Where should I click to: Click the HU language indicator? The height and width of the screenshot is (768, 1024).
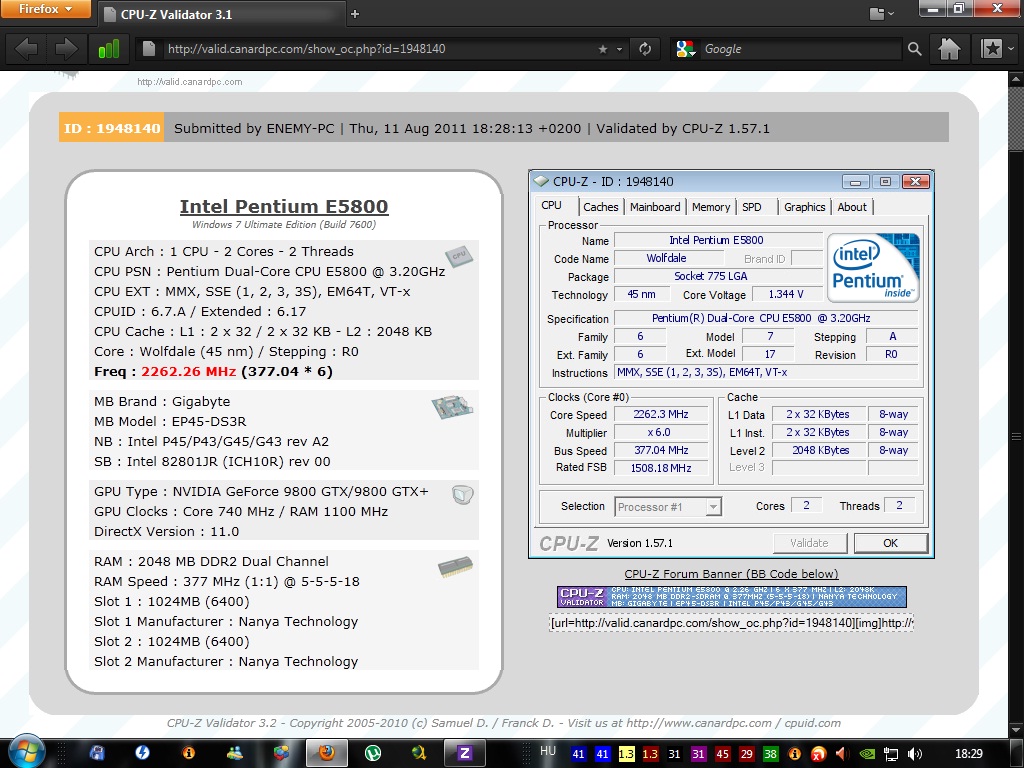548,751
